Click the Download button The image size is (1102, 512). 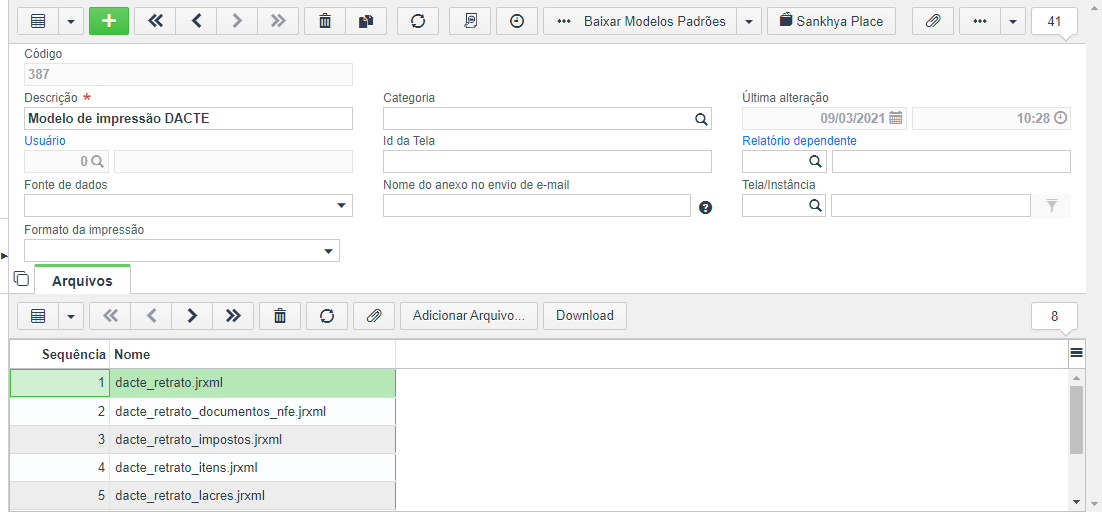tap(585, 316)
